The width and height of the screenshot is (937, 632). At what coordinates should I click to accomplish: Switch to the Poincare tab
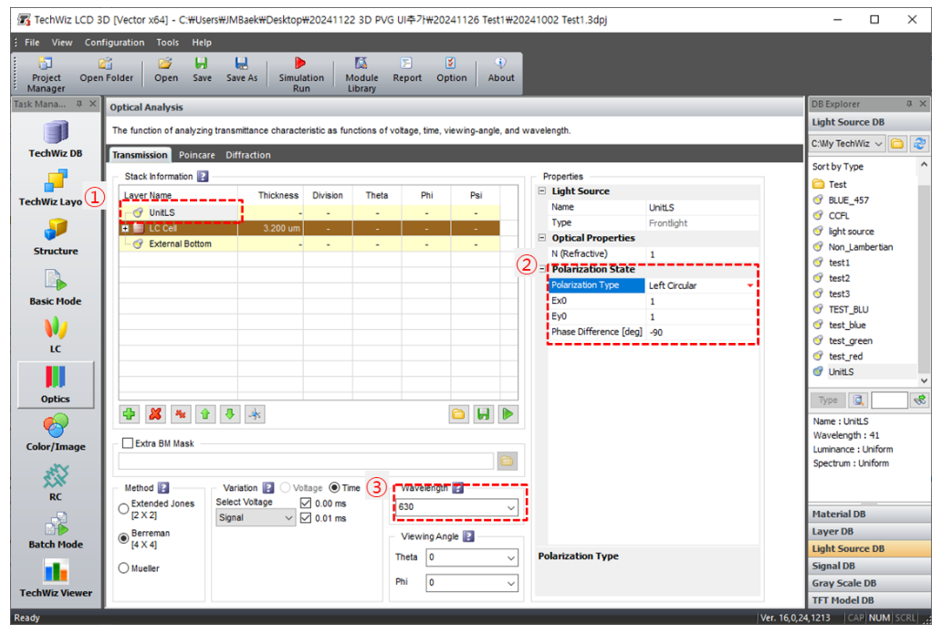point(196,155)
